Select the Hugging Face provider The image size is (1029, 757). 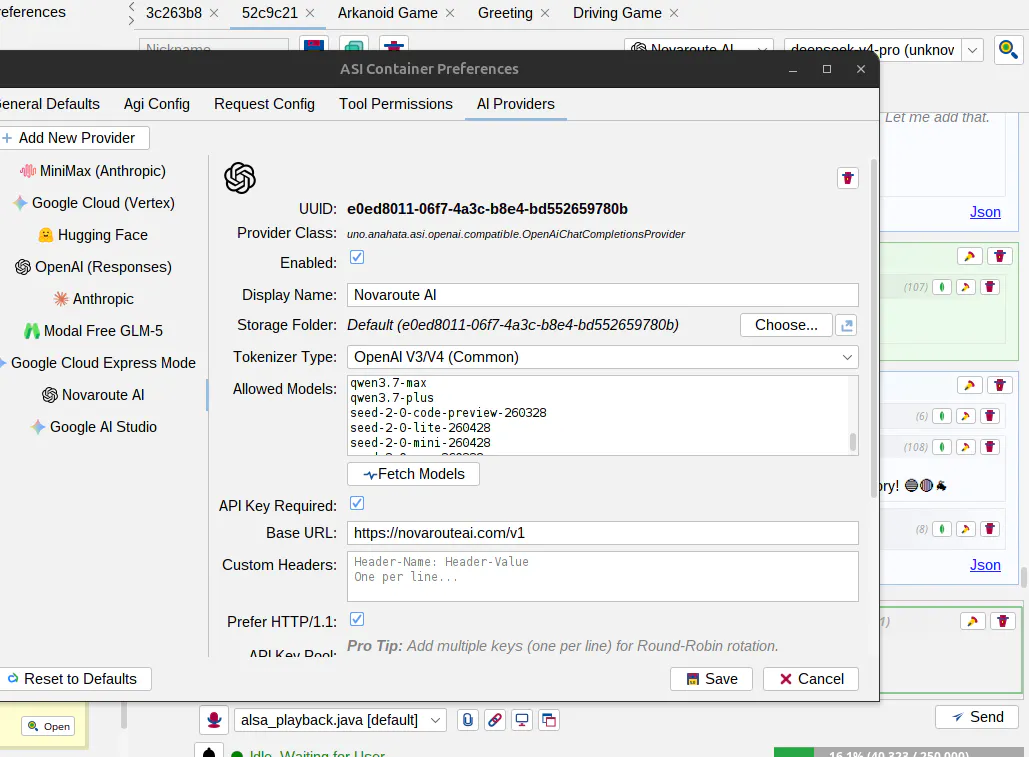[x=93, y=235]
